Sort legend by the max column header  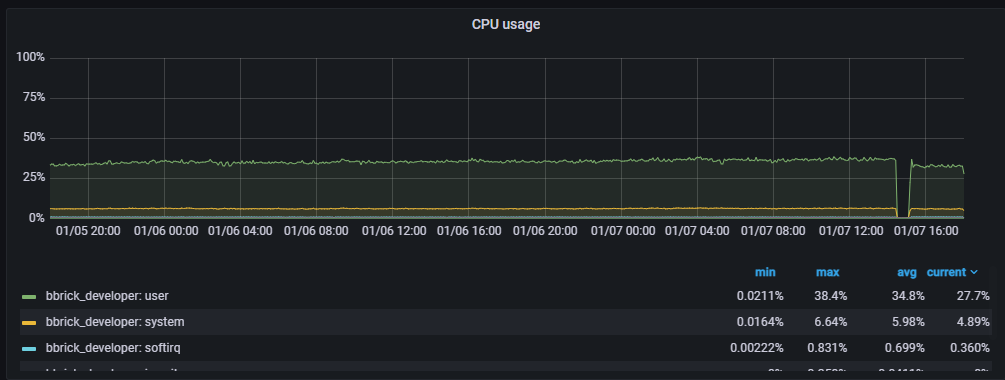(x=827, y=272)
